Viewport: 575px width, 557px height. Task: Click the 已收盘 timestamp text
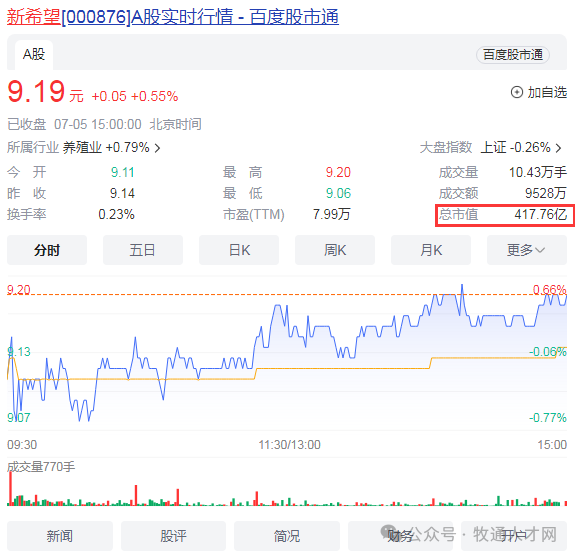(x=104, y=124)
